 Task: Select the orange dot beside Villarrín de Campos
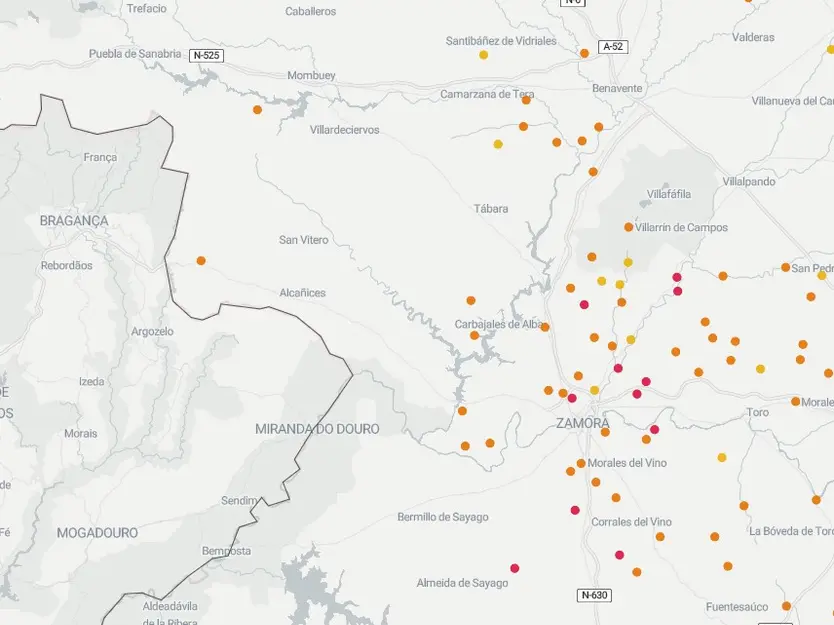tap(628, 227)
